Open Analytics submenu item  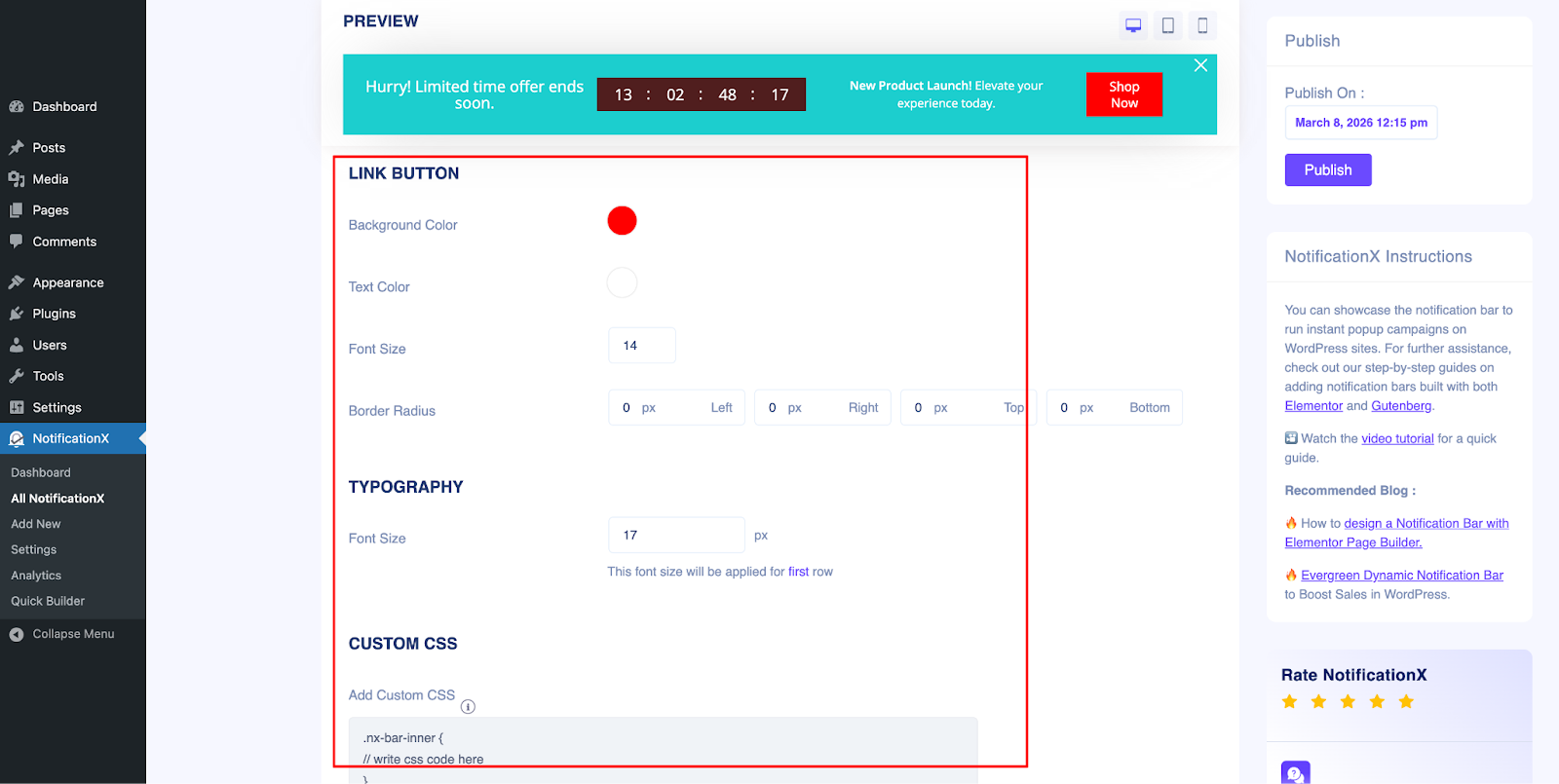(x=36, y=576)
